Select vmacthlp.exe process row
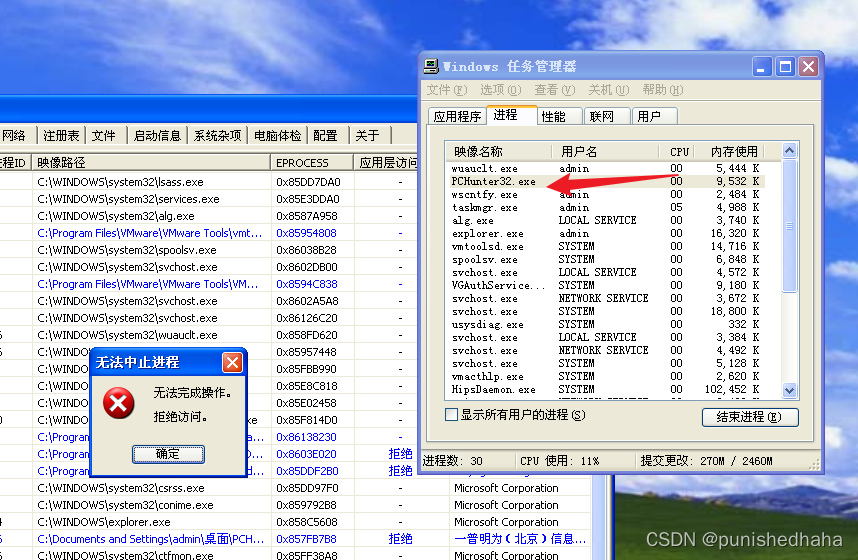Screen dimensions: 858x560 (606, 377)
